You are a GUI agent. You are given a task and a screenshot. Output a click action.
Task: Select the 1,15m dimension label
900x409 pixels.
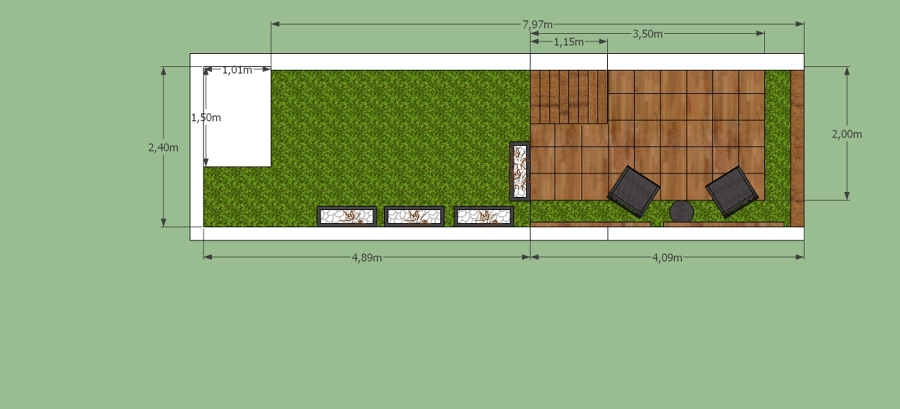568,42
